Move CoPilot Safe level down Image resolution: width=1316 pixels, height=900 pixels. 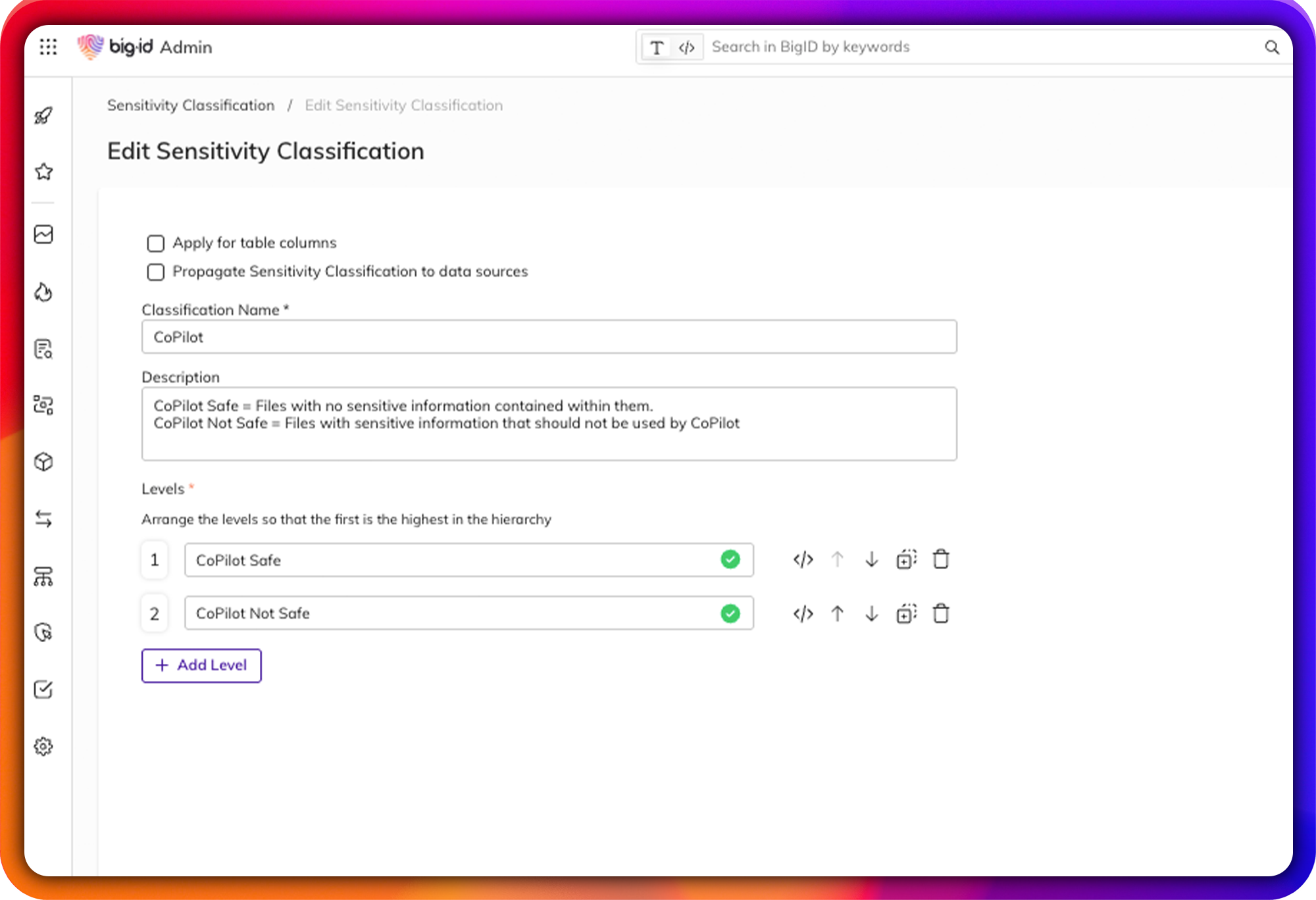point(871,559)
